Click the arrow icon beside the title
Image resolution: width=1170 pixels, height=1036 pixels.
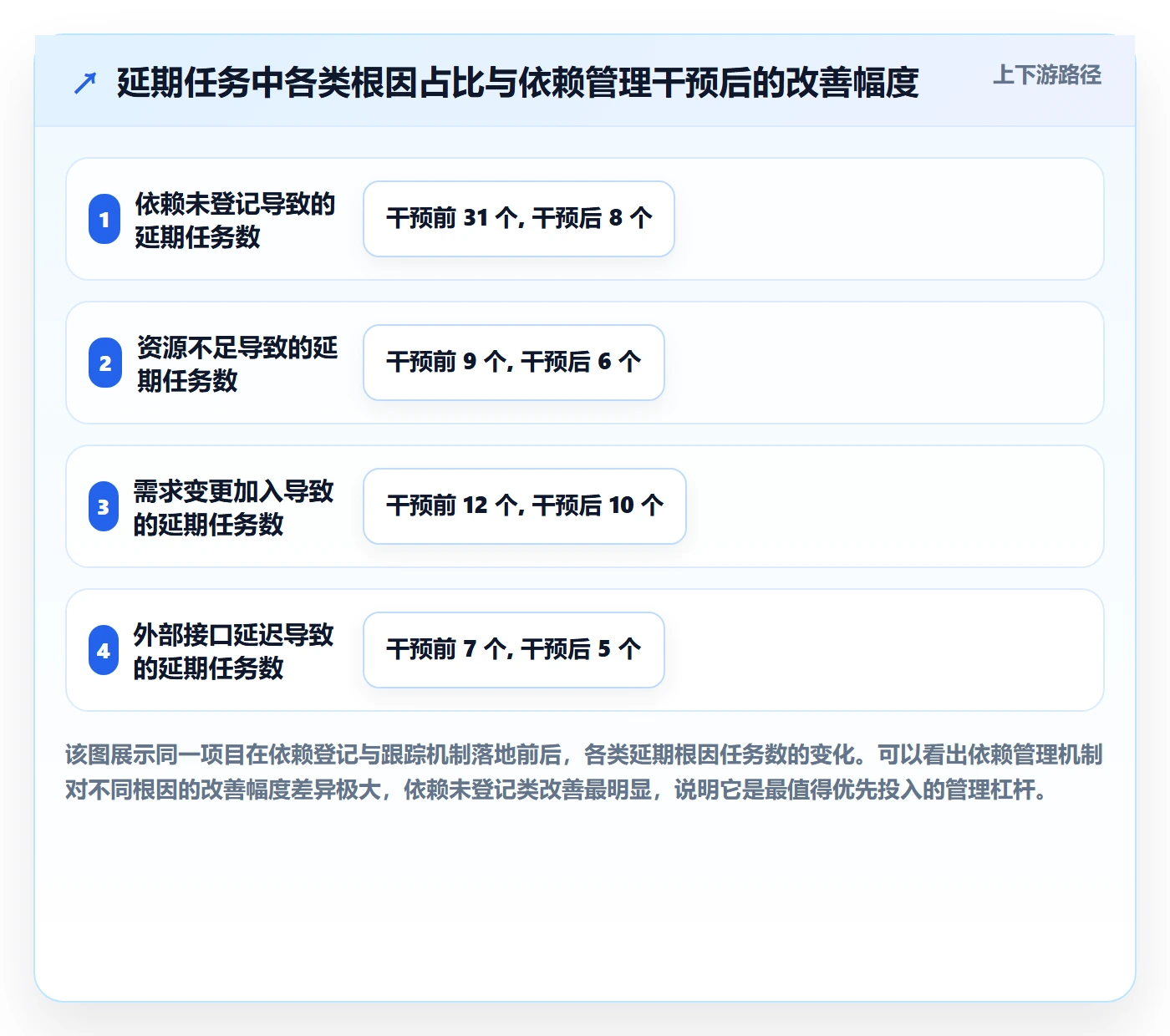tap(85, 83)
